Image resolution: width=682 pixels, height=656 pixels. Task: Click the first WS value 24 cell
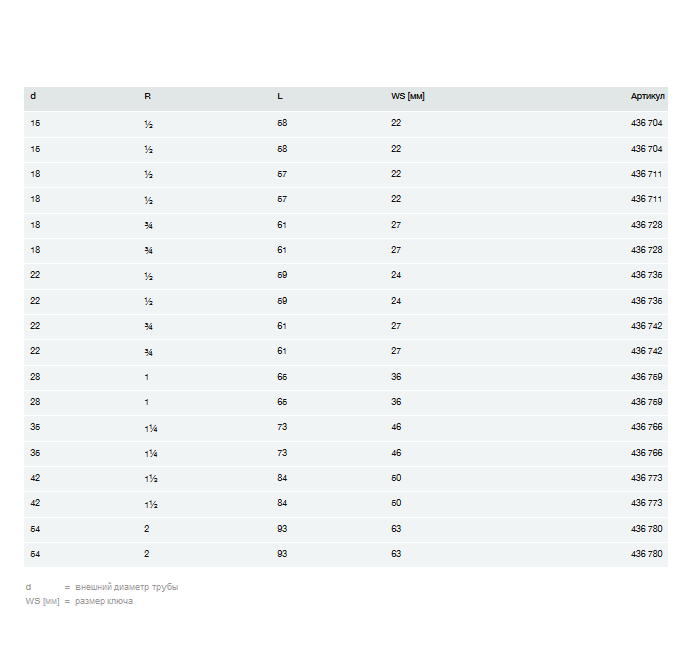396,275
